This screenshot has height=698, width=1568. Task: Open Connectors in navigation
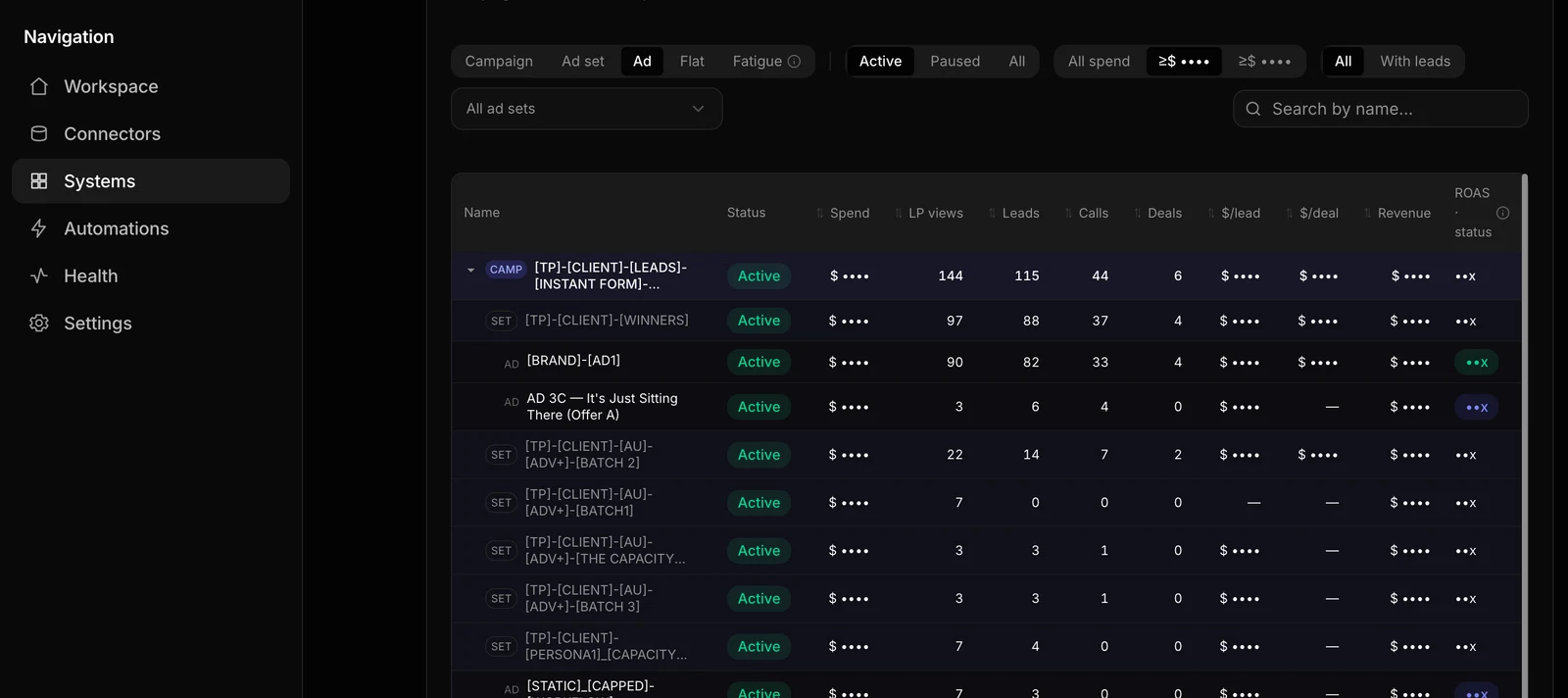pos(151,133)
